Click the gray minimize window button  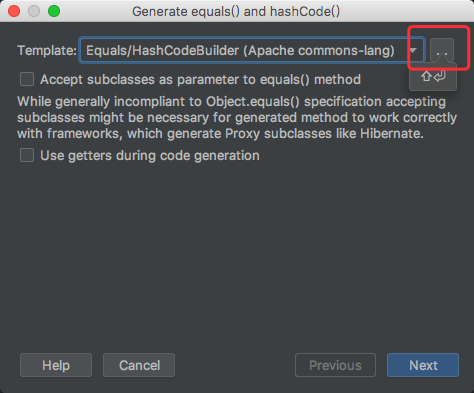34,11
